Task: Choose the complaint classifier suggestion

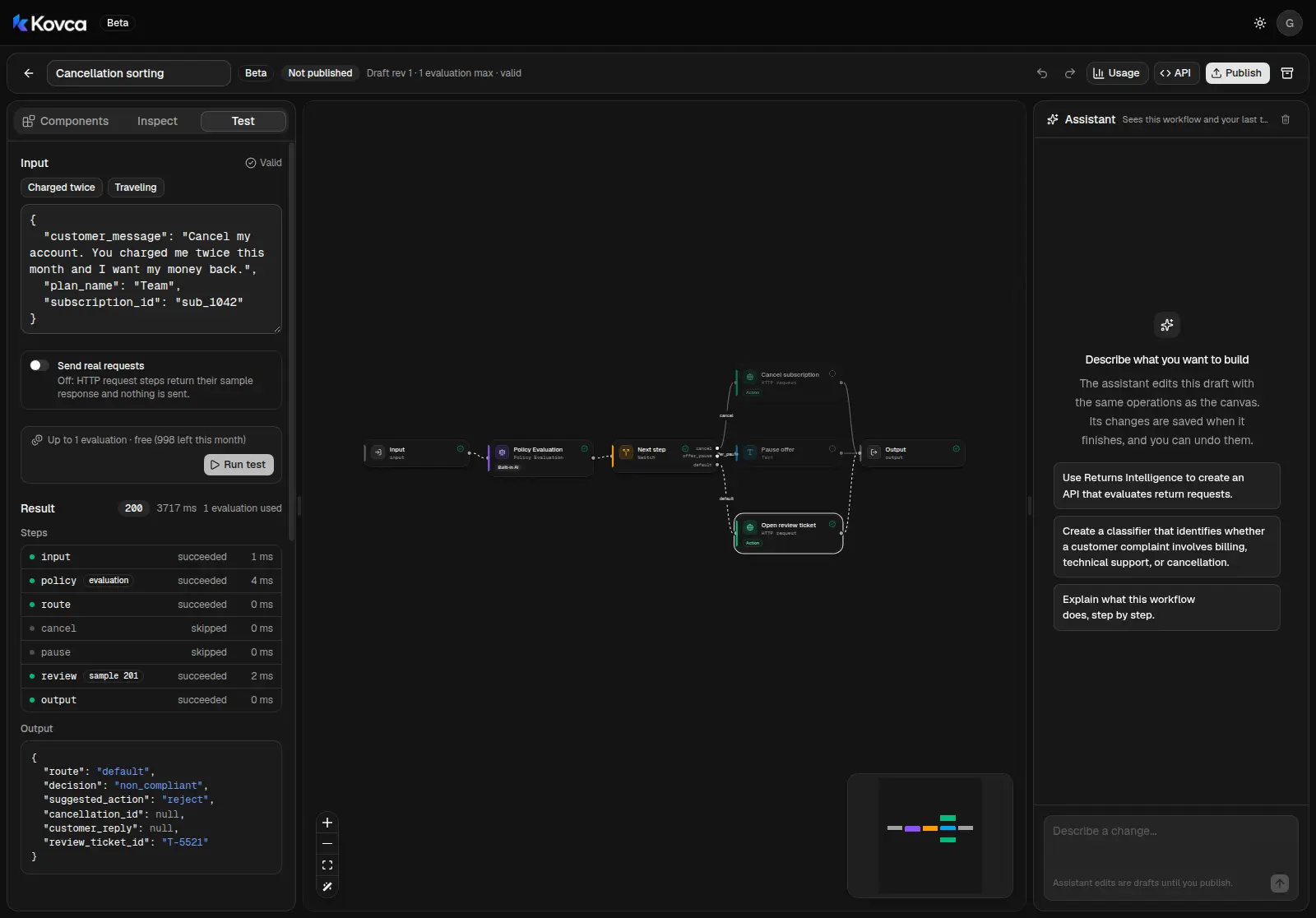Action: [1166, 547]
